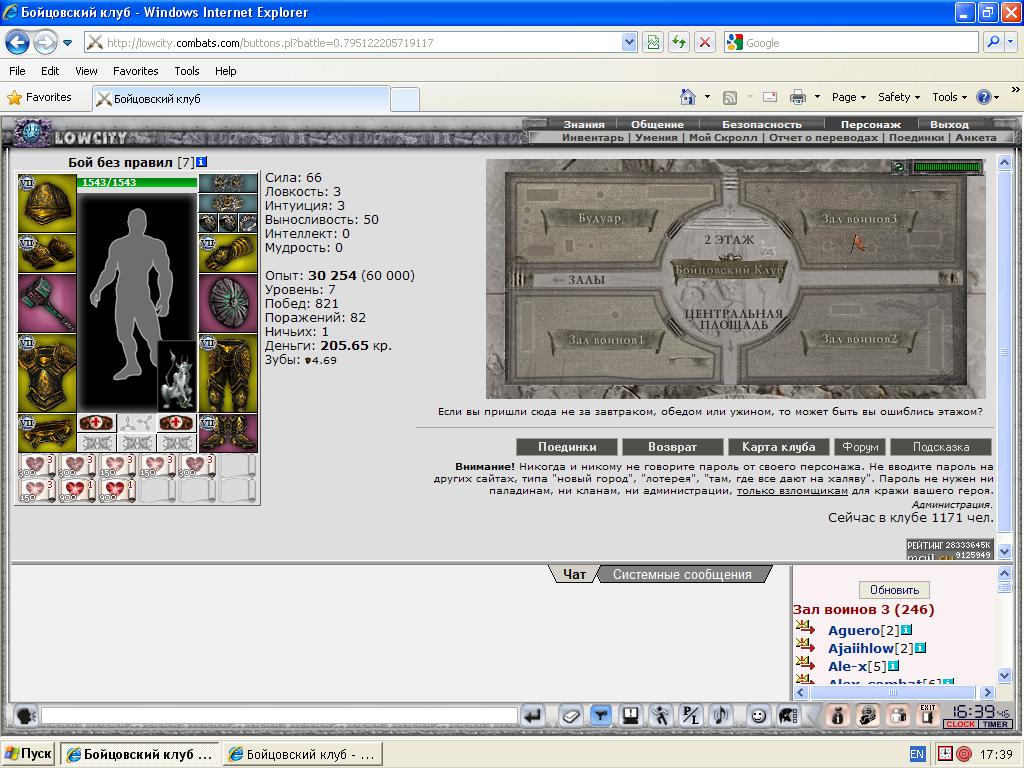1024x768 pixels.
Task: Click the Поединки button
Action: tap(567, 447)
